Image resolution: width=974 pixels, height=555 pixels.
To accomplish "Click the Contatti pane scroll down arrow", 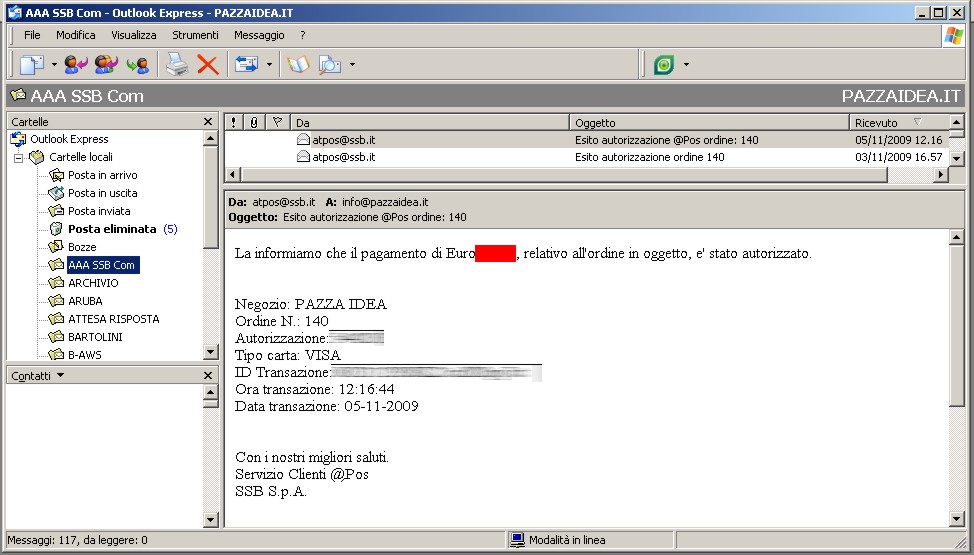I will [211, 520].
